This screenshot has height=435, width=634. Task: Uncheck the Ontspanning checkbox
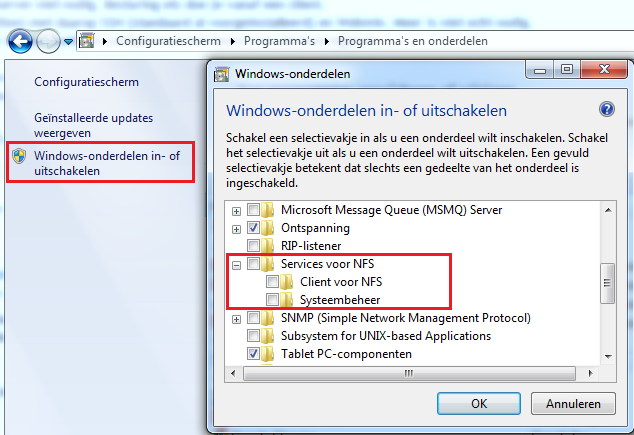[253, 228]
